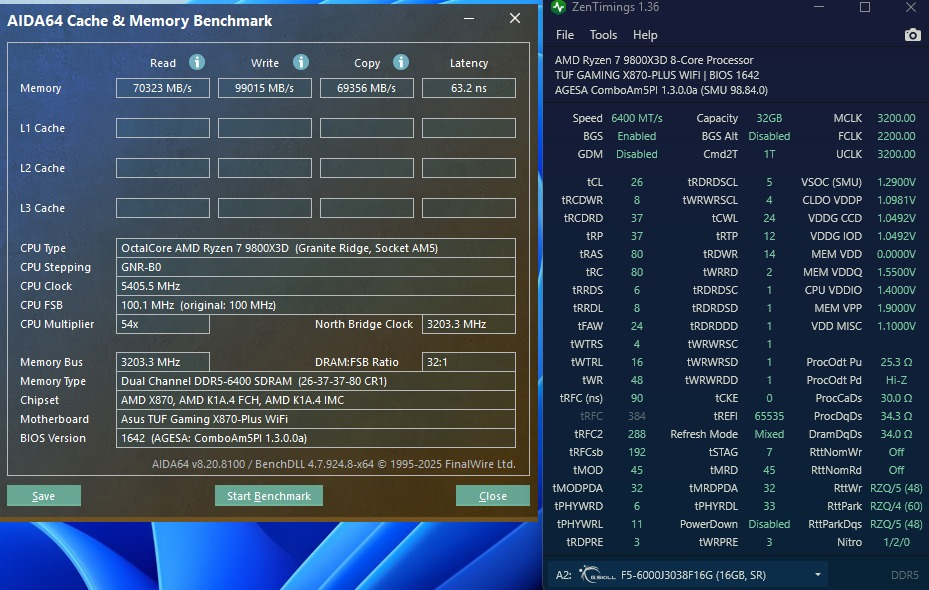Click the AGESA ComboAm5PI version line in ZenTimings
This screenshot has height=590, width=929.
(661, 90)
